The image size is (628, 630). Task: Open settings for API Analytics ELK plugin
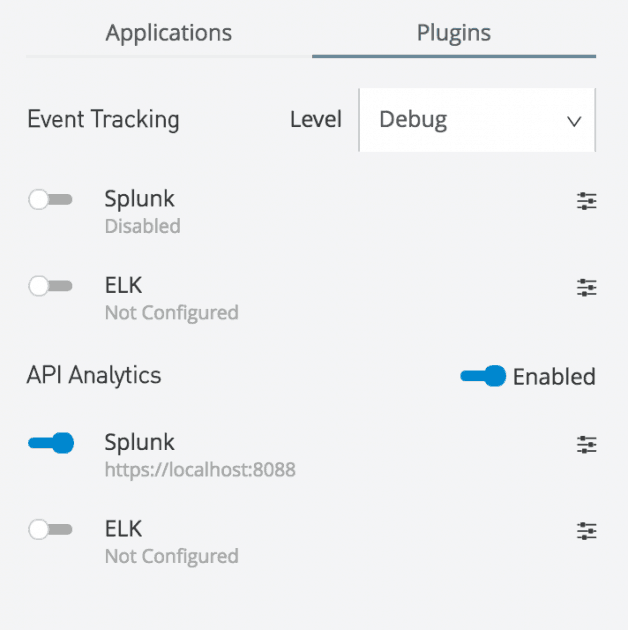[x=587, y=531]
